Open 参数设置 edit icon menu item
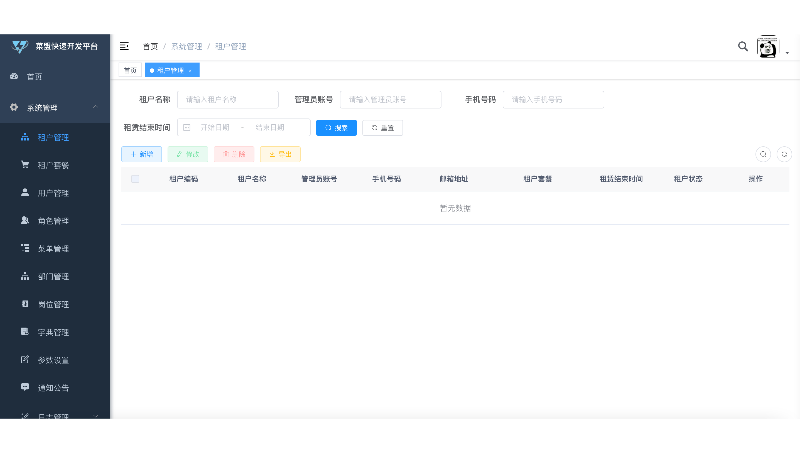800x453 pixels. click(55, 360)
